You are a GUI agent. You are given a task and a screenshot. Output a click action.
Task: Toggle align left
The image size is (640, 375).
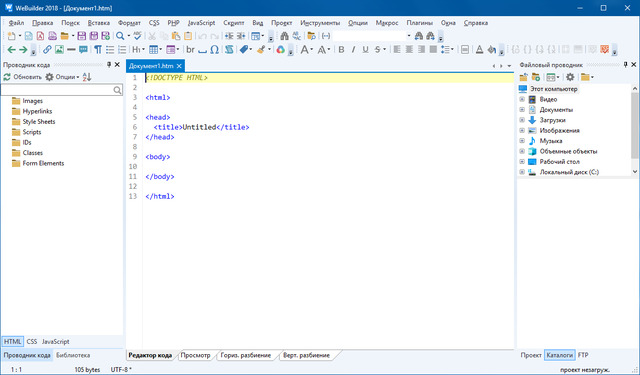click(x=397, y=50)
